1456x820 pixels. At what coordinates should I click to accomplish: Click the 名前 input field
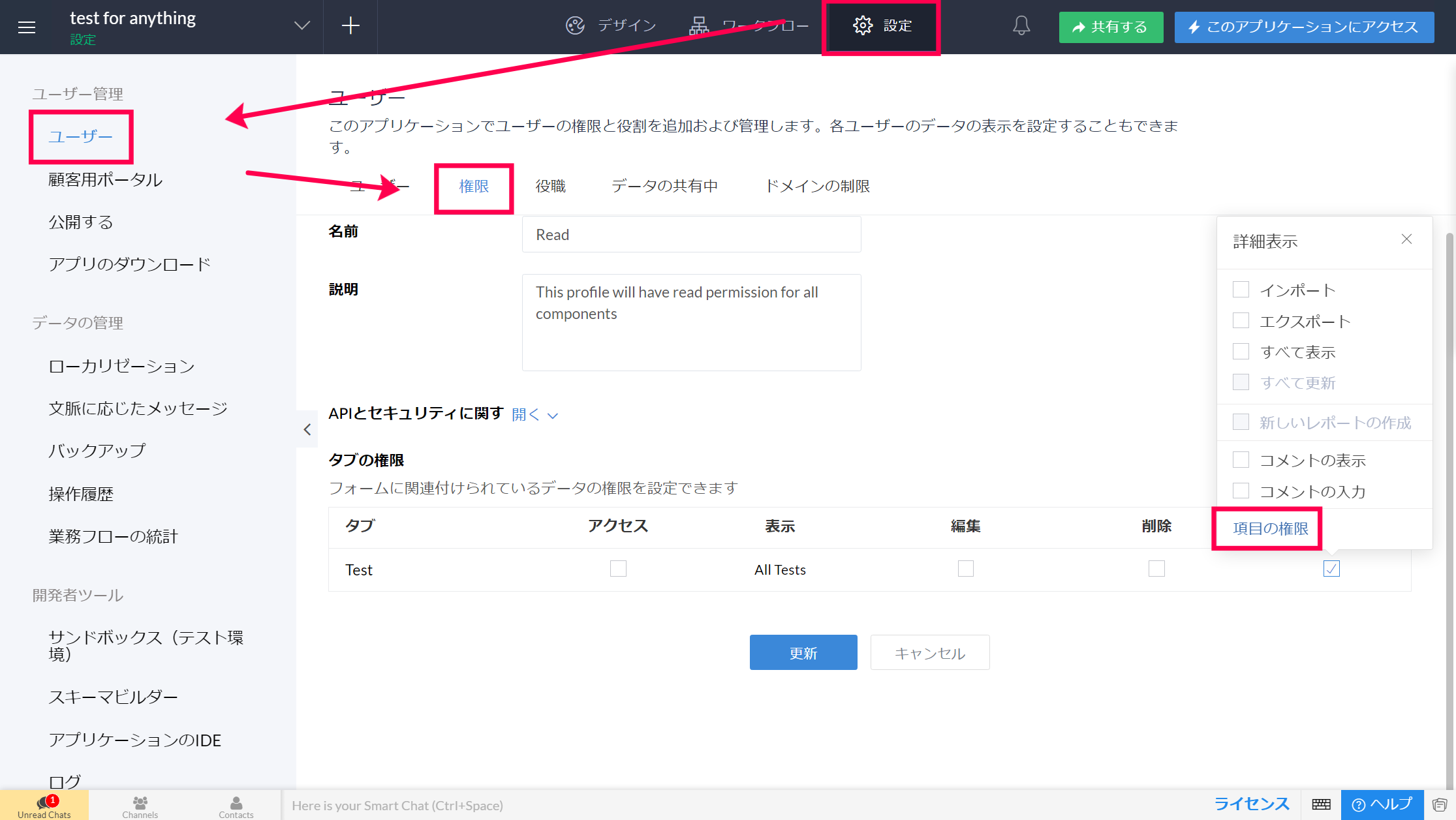coord(691,235)
